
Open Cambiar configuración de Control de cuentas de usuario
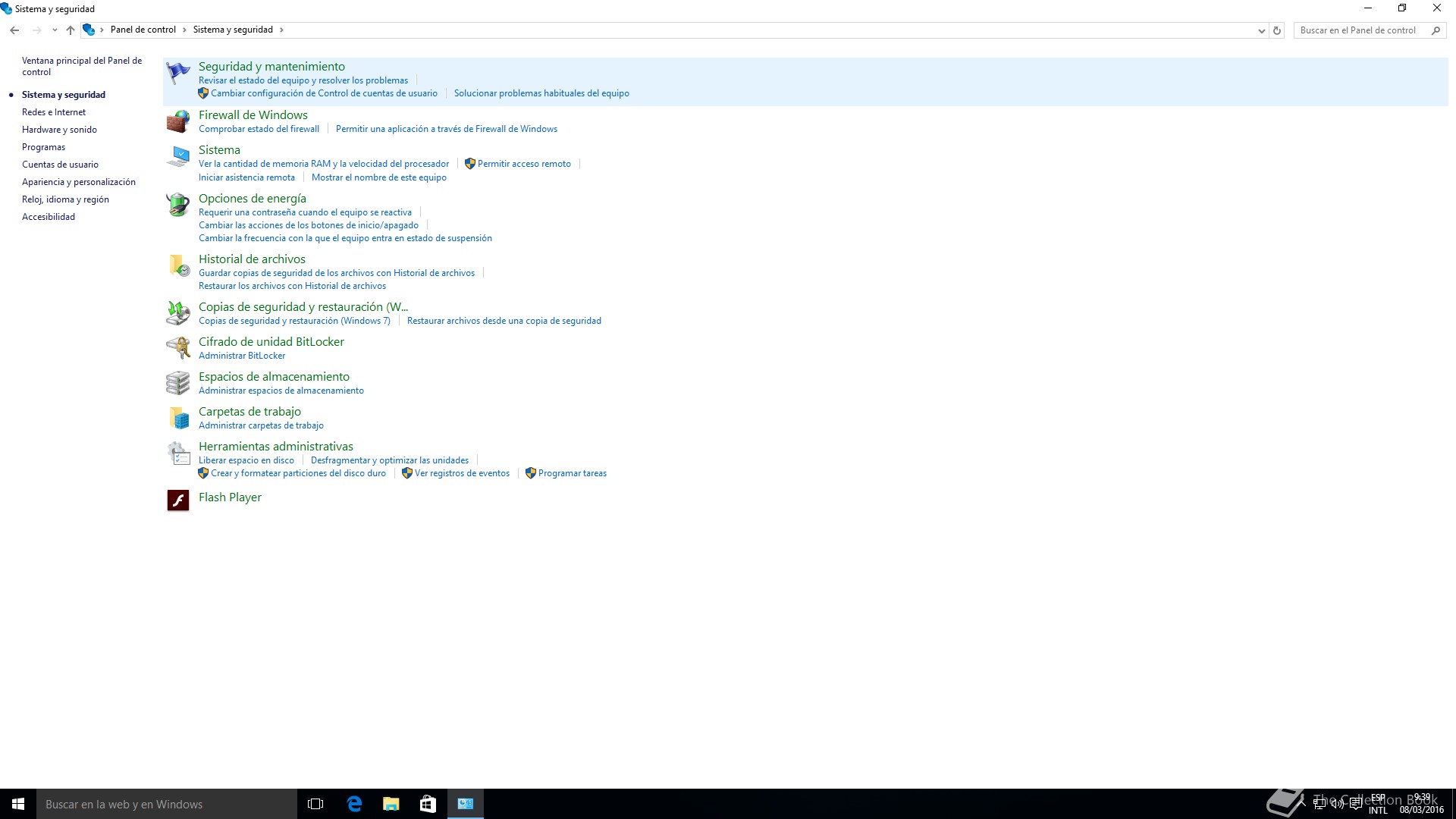(324, 93)
